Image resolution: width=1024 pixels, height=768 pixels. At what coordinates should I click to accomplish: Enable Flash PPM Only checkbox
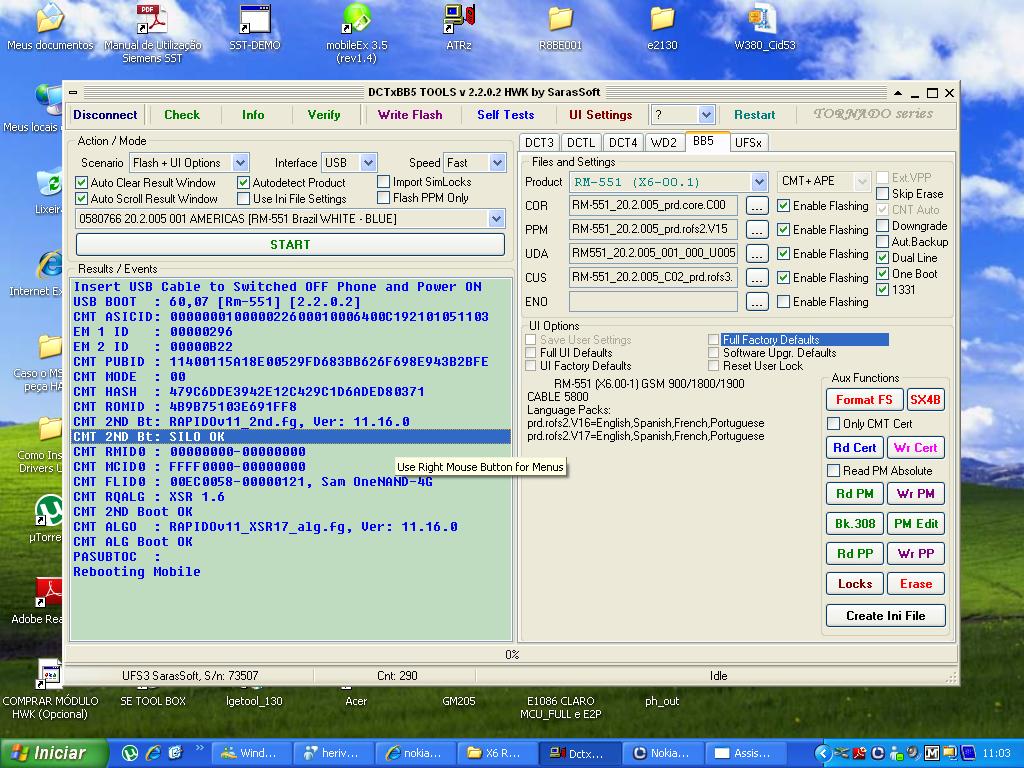tap(383, 197)
